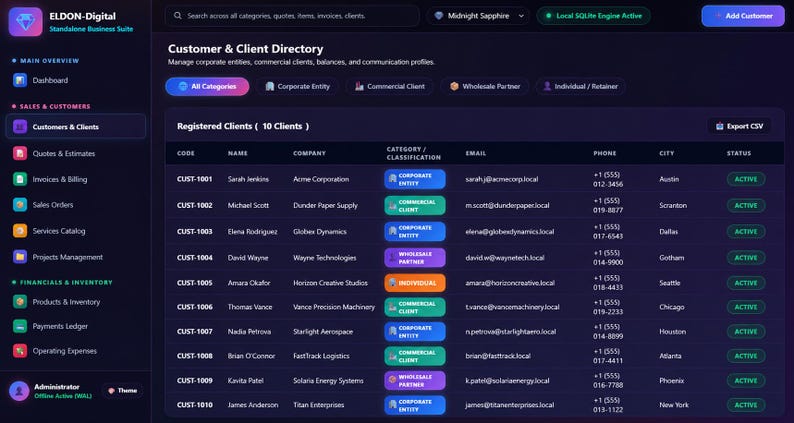Viewport: 794px width, 423px height.
Task: Click the ELDON-Digital diamond logo icon
Action: coord(25,22)
